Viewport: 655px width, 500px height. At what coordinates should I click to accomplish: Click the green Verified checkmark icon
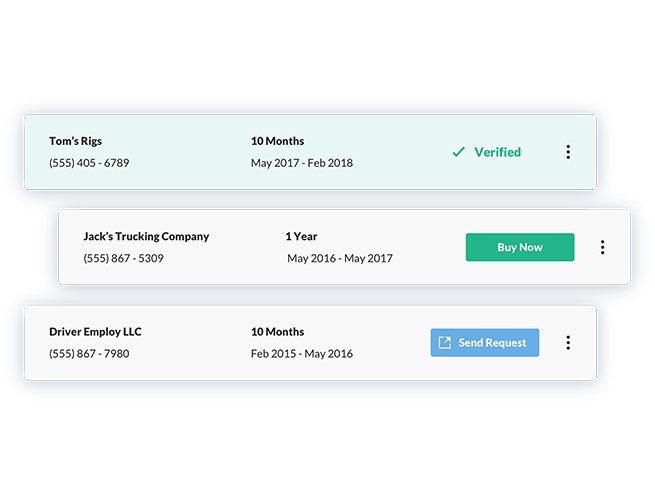458,152
